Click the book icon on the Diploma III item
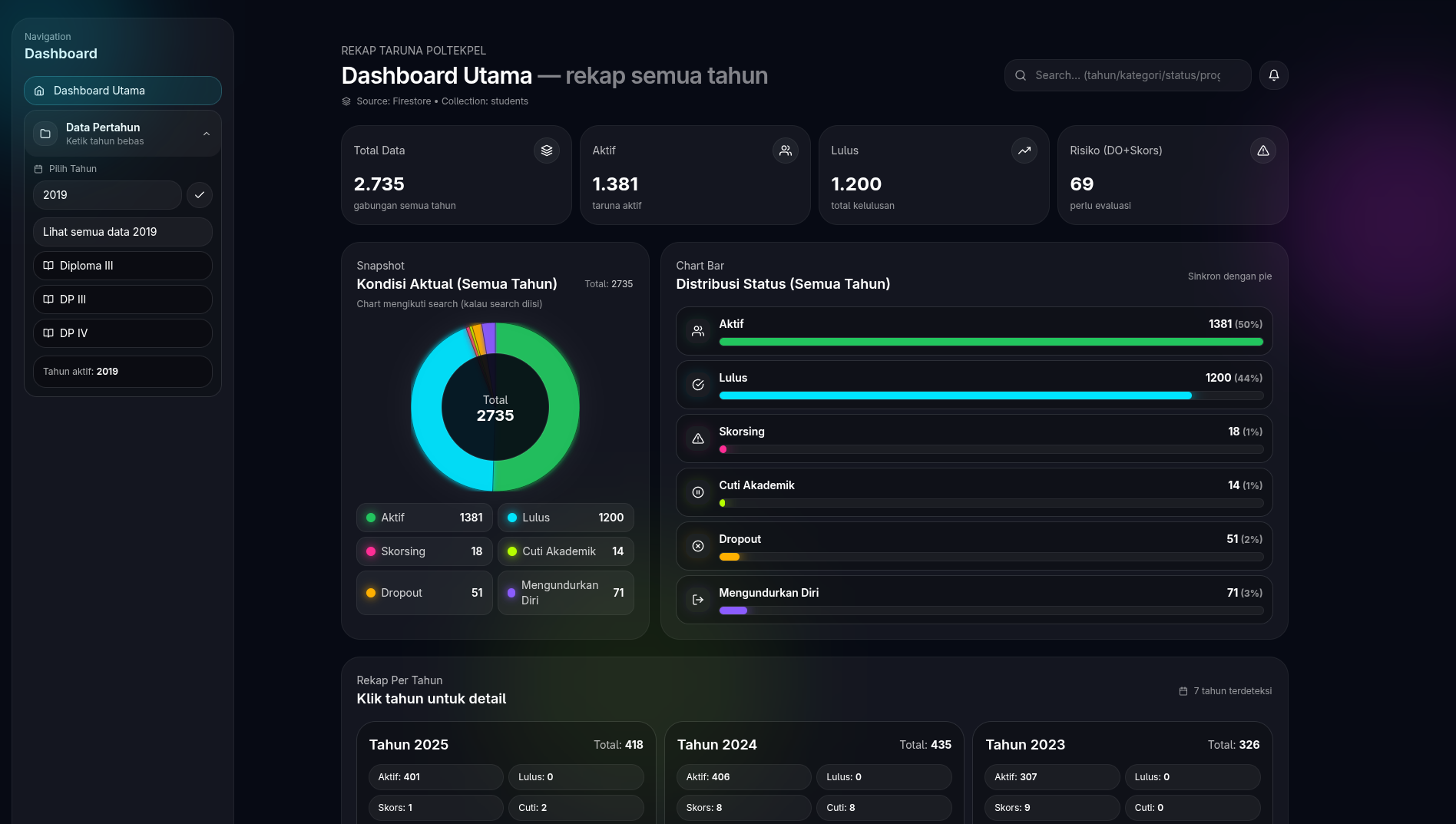Screen dimensions: 1456x824 click(48, 266)
